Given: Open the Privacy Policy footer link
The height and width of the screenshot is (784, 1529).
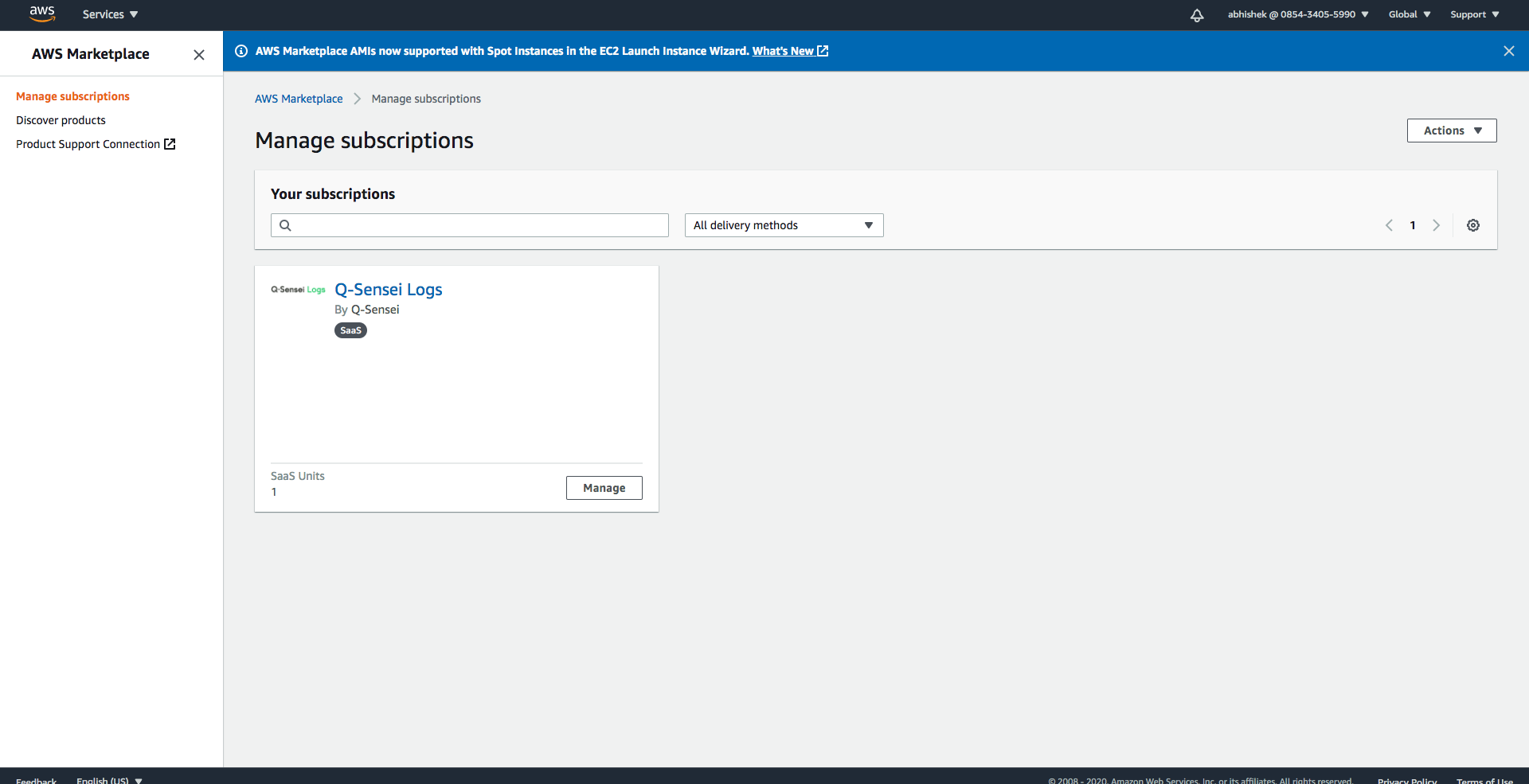Looking at the screenshot, I should (1407, 780).
